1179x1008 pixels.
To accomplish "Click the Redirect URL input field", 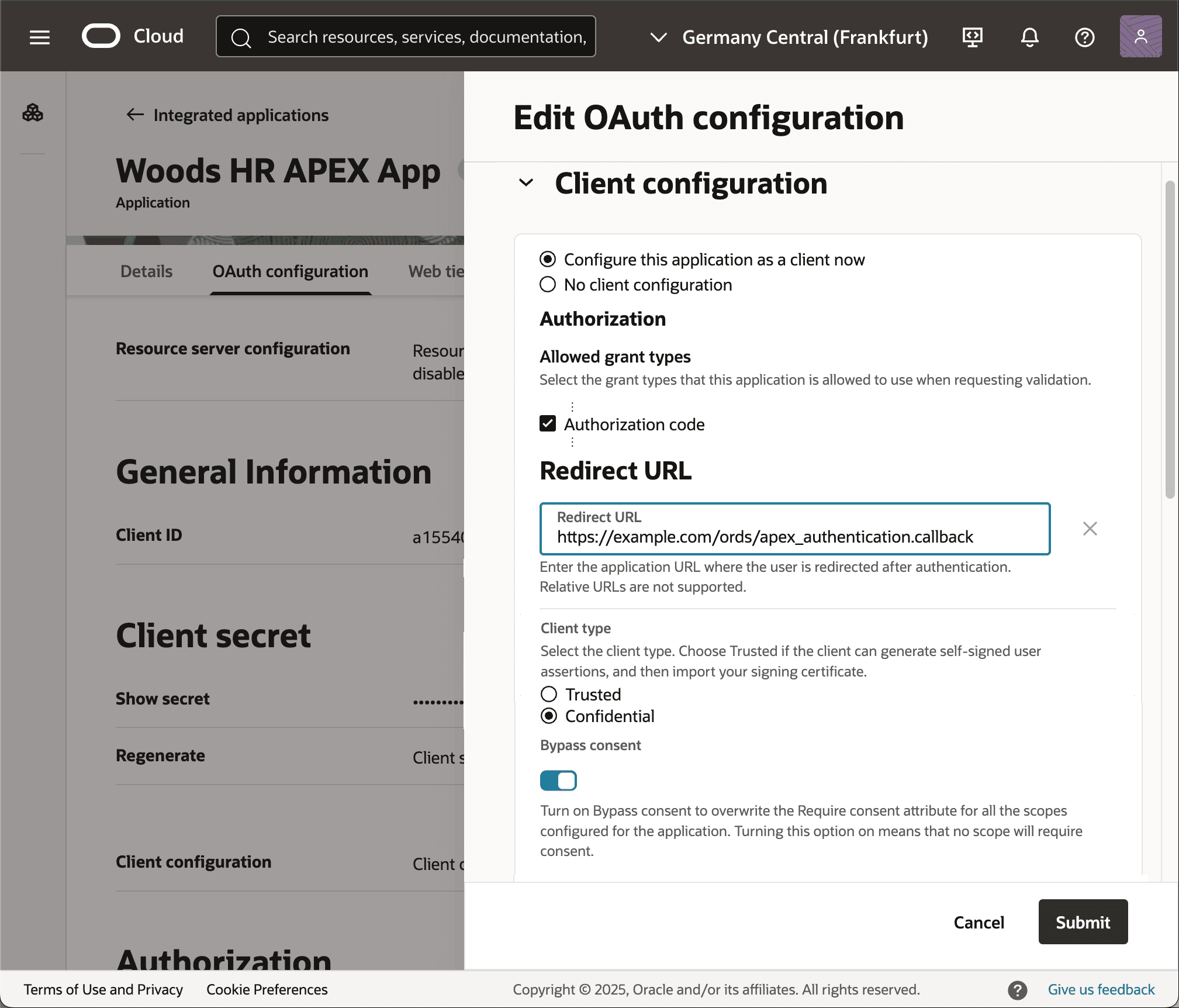I will [x=795, y=529].
